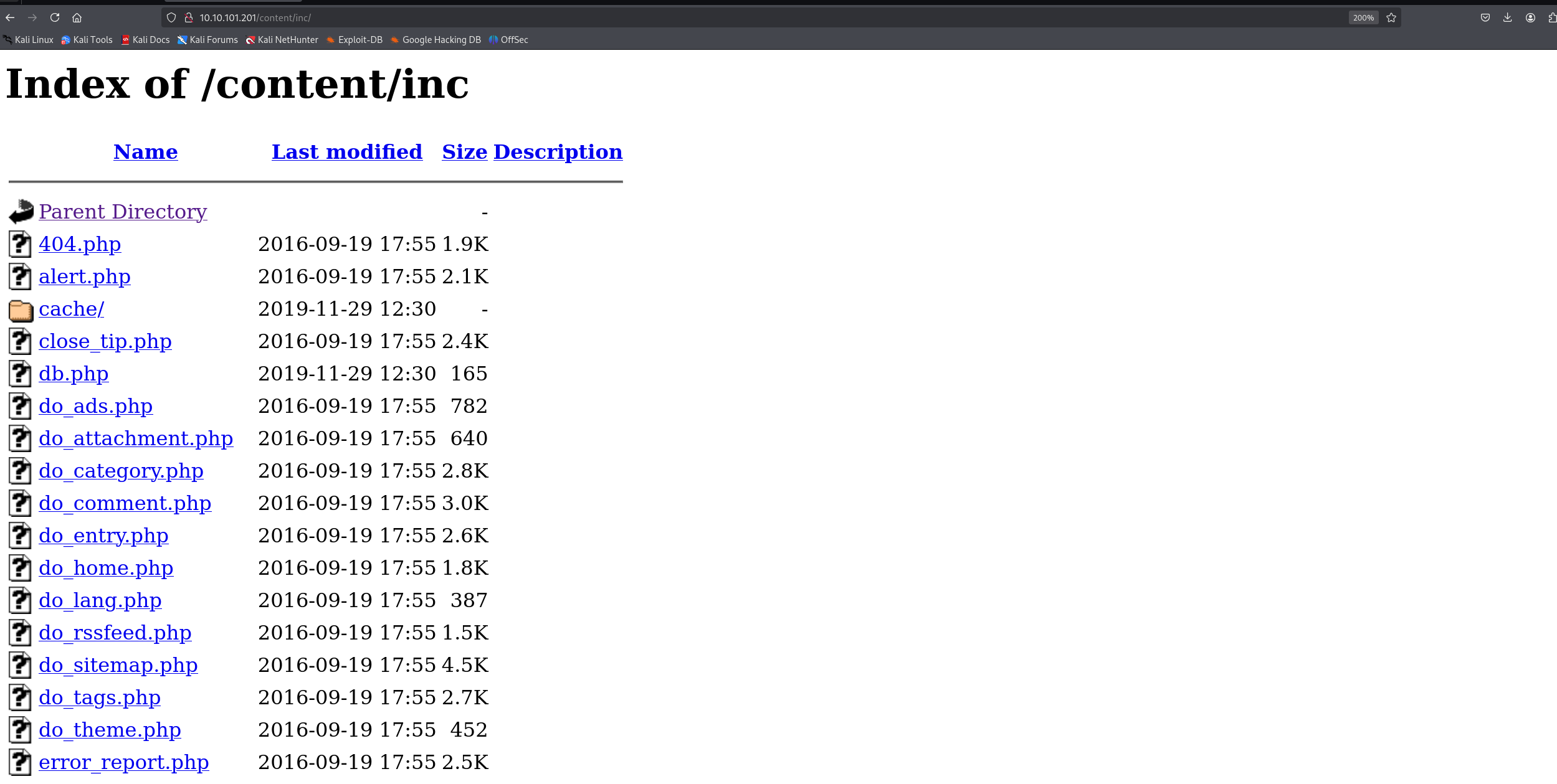Open the cache/ directory link

(x=71, y=309)
